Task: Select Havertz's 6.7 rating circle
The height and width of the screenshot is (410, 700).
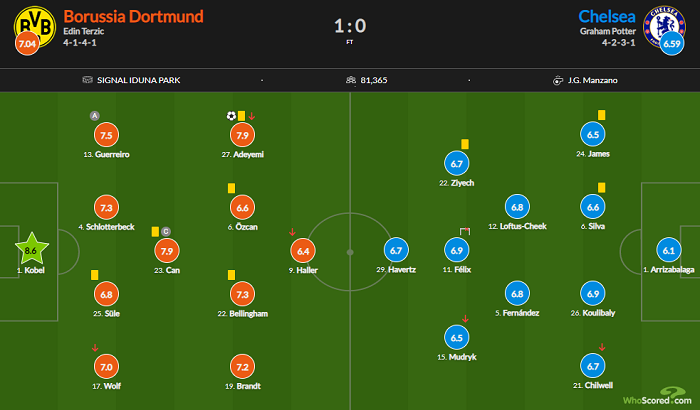Action: click(x=396, y=251)
